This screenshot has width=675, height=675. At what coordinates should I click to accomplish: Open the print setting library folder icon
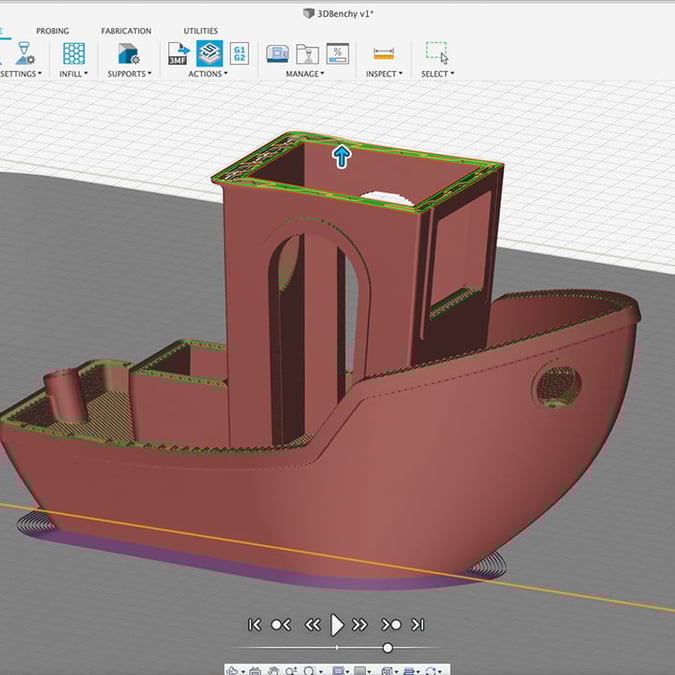(x=307, y=54)
